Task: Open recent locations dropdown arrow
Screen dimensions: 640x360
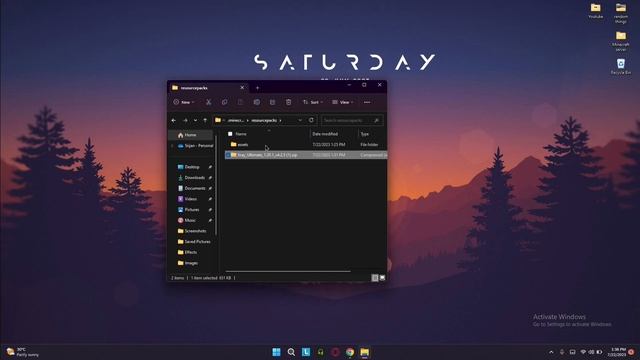Action: (195, 120)
